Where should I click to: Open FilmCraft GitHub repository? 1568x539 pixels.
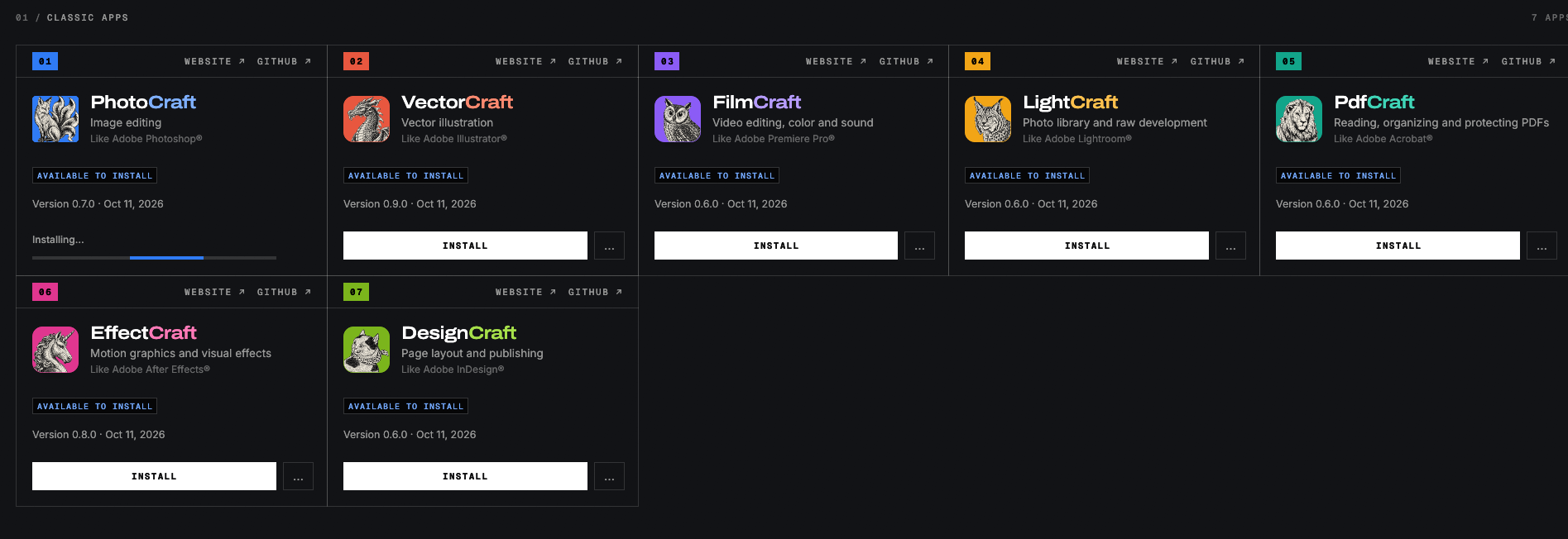pos(906,61)
